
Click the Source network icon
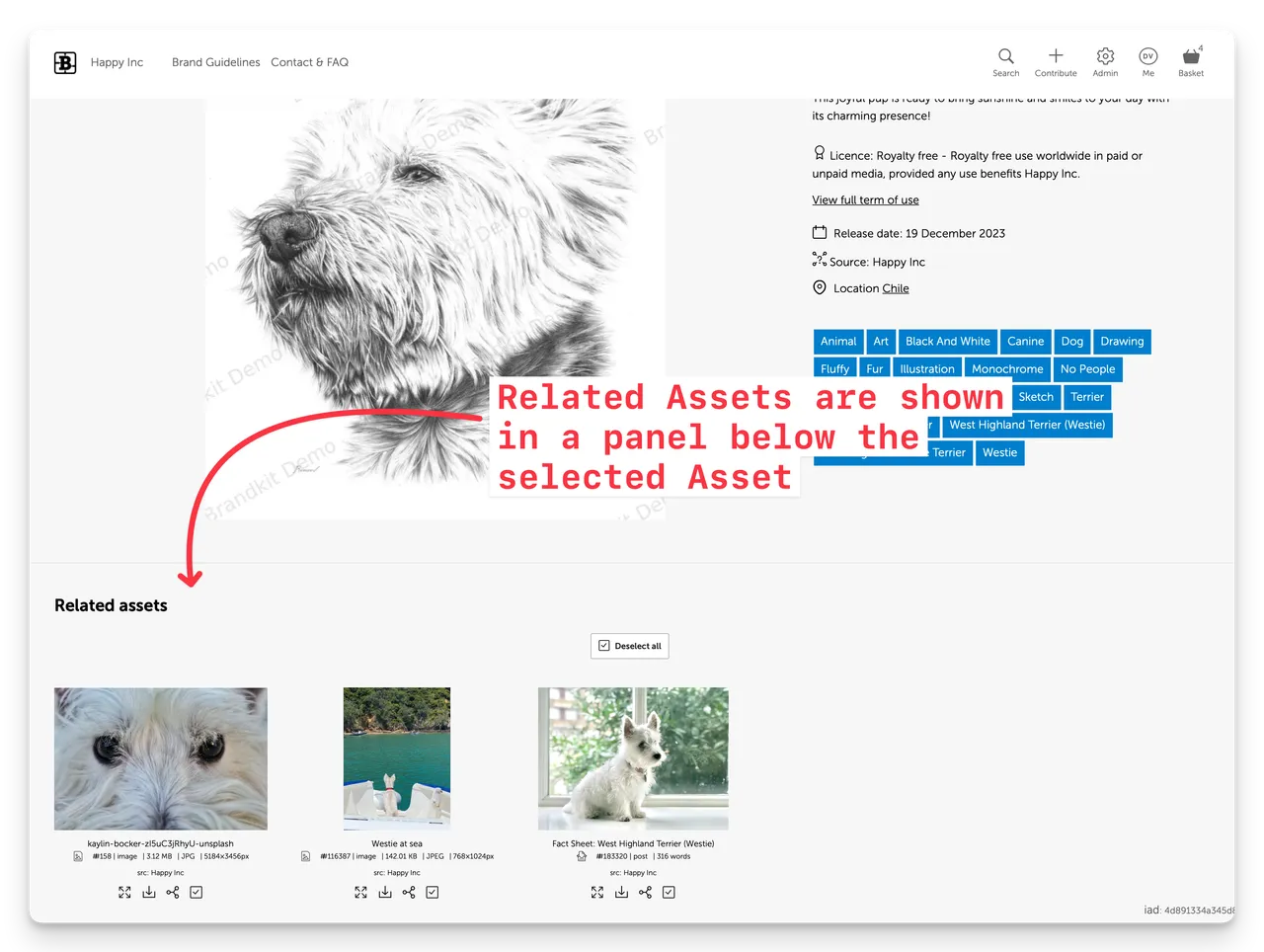coord(820,260)
